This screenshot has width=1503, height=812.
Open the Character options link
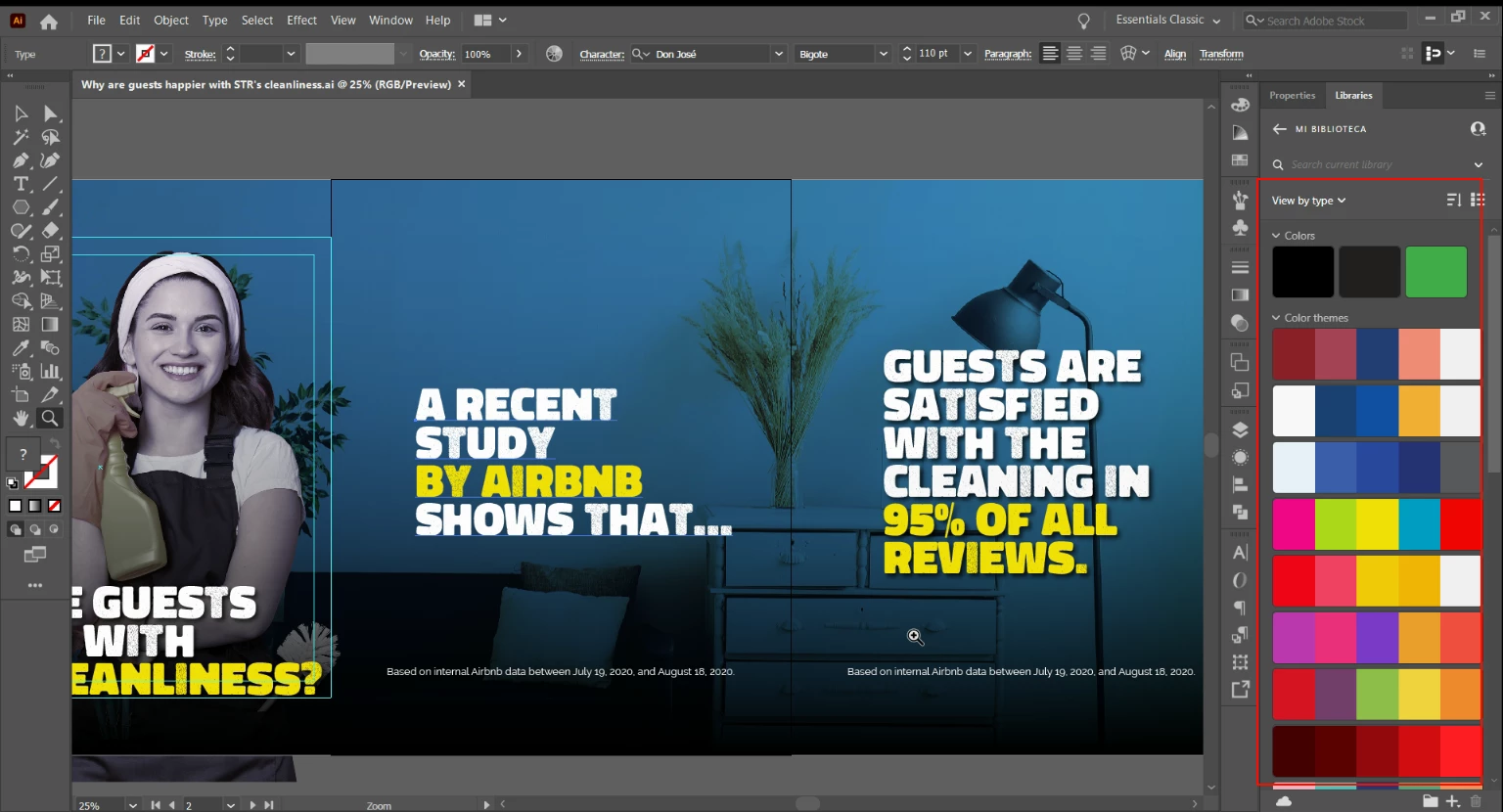[x=602, y=54]
